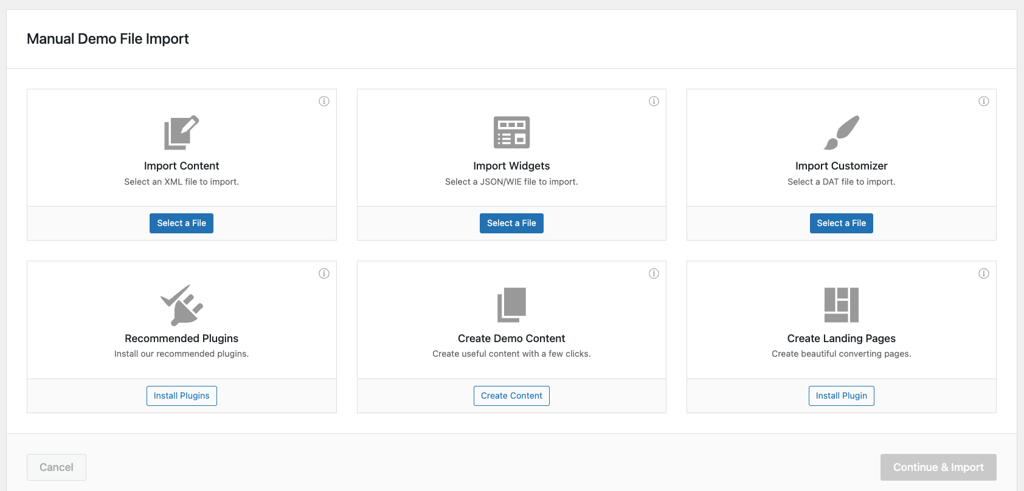Open the info icon in Import Content card
The width and height of the screenshot is (1024, 491).
click(324, 101)
